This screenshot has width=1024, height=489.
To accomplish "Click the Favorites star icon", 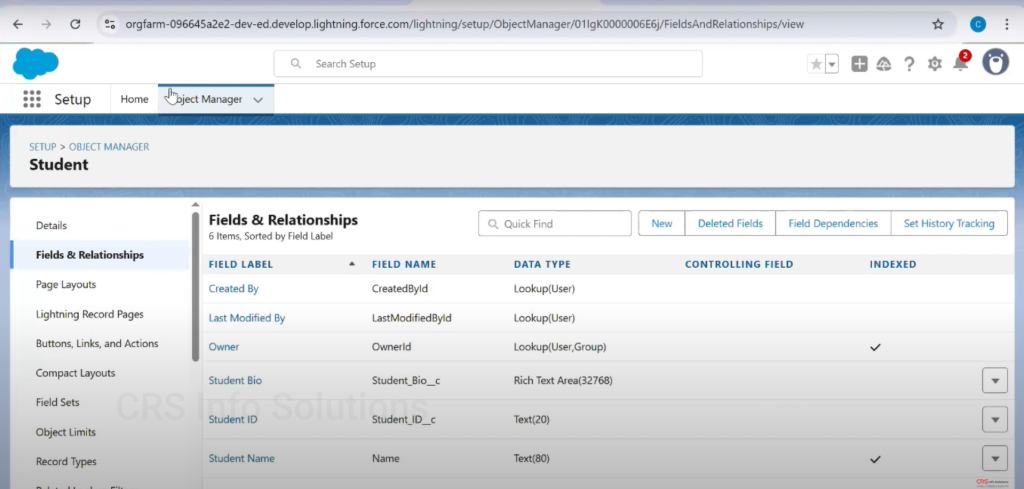I will point(816,64).
